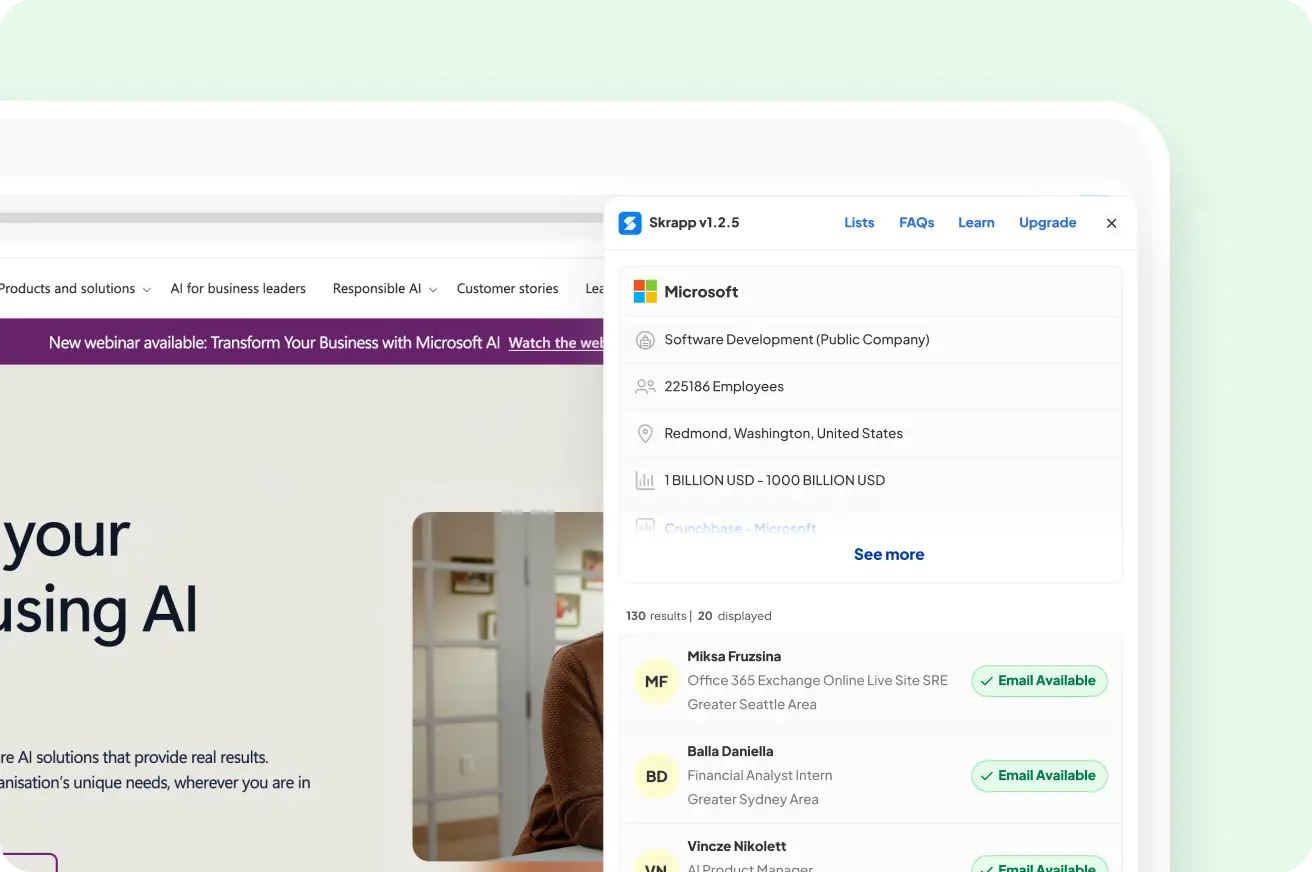Screen dimensions: 1312x872
Task: Click the employees icon next to 225186 Employees
Action: (x=645, y=386)
